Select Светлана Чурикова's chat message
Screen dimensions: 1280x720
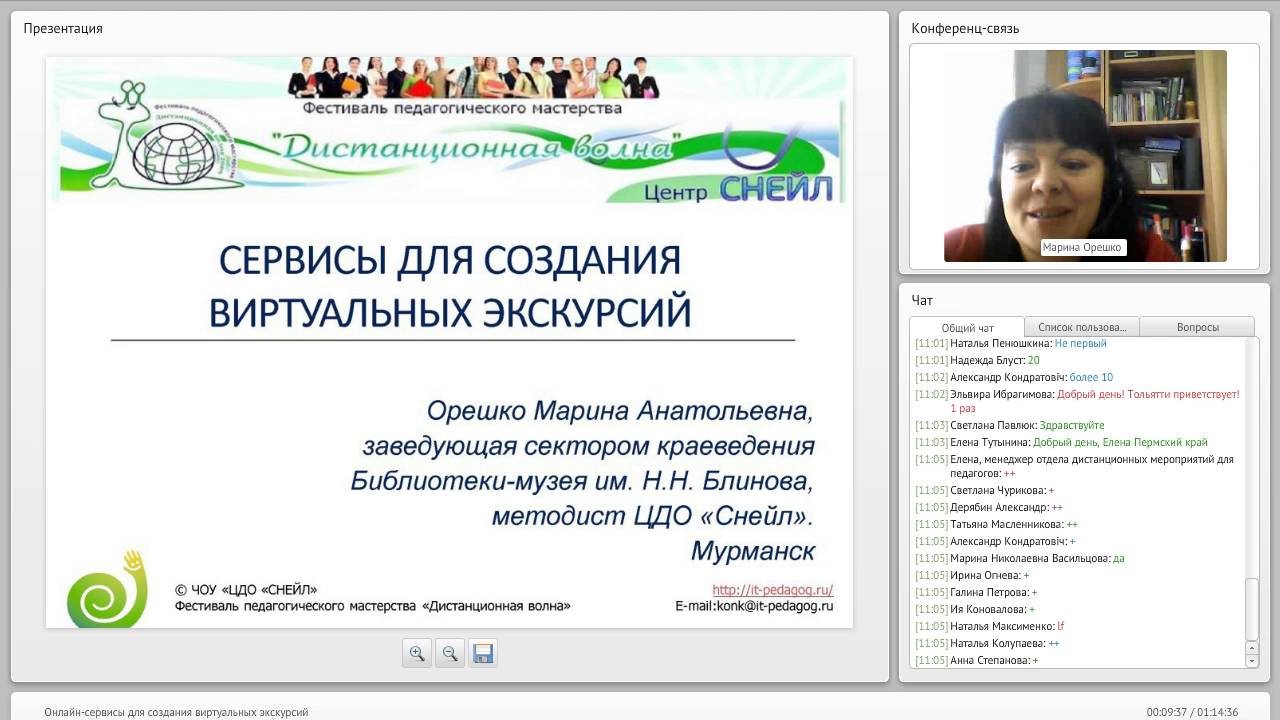[x=984, y=490]
